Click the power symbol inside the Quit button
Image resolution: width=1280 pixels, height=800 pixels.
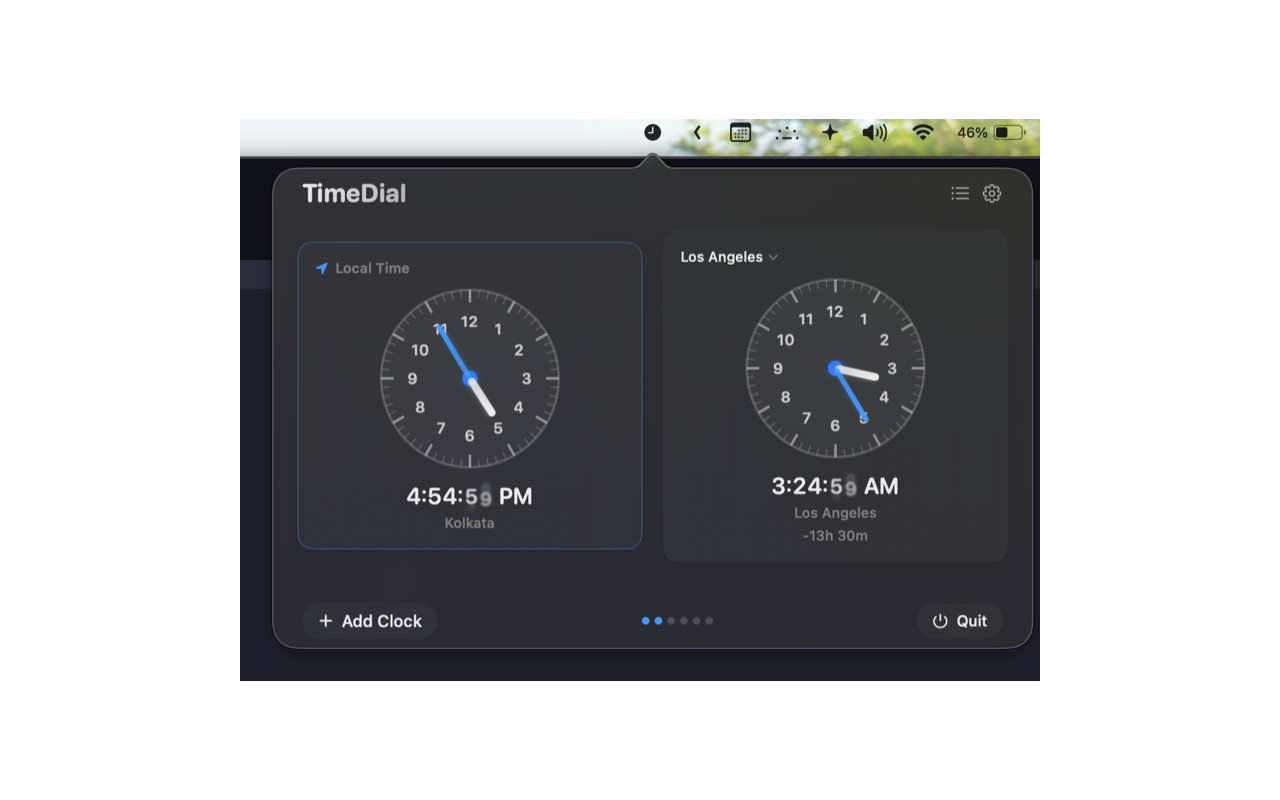pyautogui.click(x=939, y=620)
